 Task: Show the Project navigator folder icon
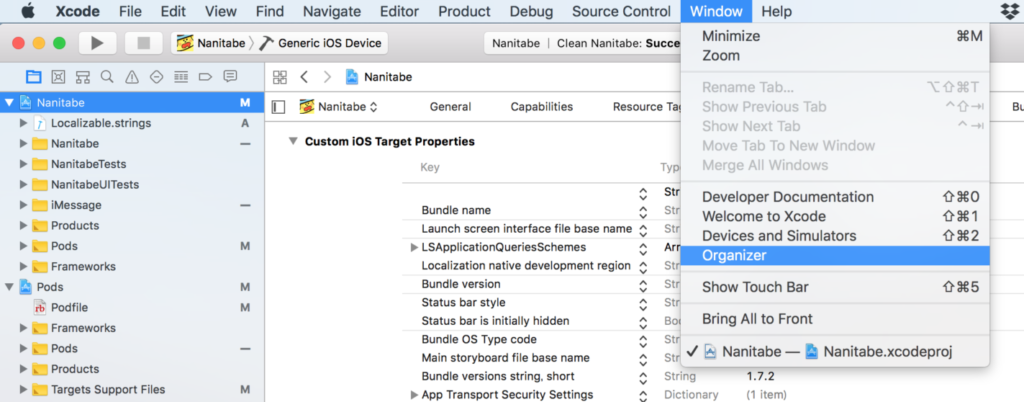pyautogui.click(x=33, y=77)
